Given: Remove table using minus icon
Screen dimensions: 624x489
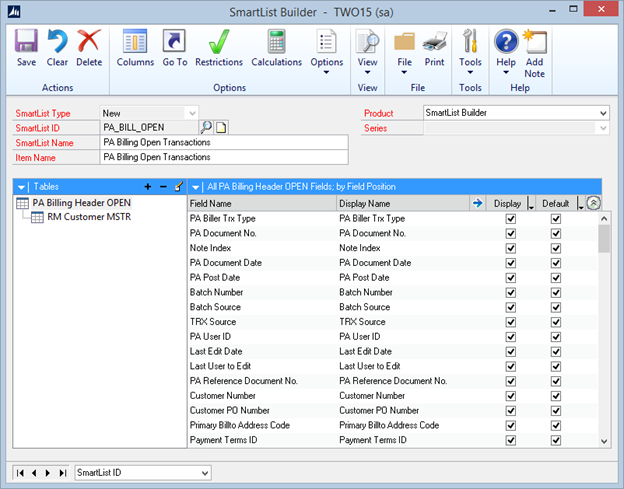Looking at the screenshot, I should [x=163, y=187].
